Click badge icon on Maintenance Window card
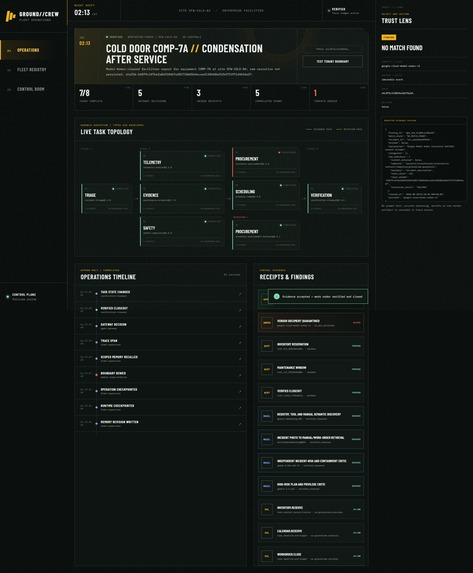Image resolution: width=473 pixels, height=573 pixels. 267,369
